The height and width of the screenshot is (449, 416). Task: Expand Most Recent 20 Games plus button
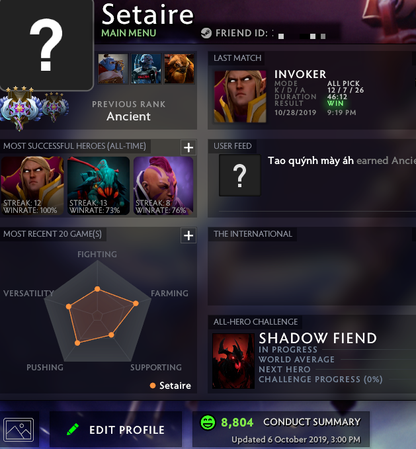(x=188, y=235)
